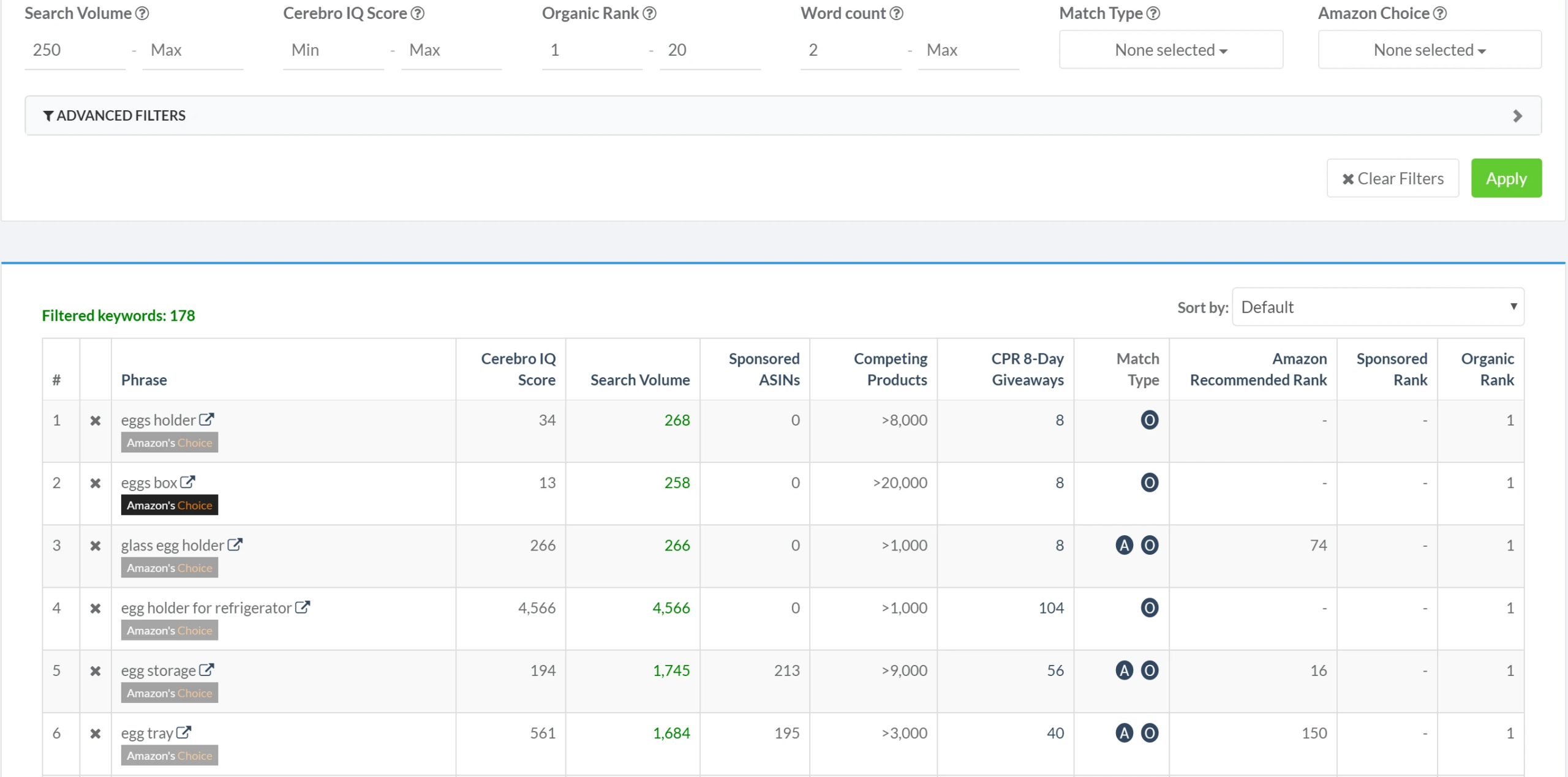Open external link for 'eggs holder' phrase
Screen dimensions: 1568x777
(x=206, y=419)
